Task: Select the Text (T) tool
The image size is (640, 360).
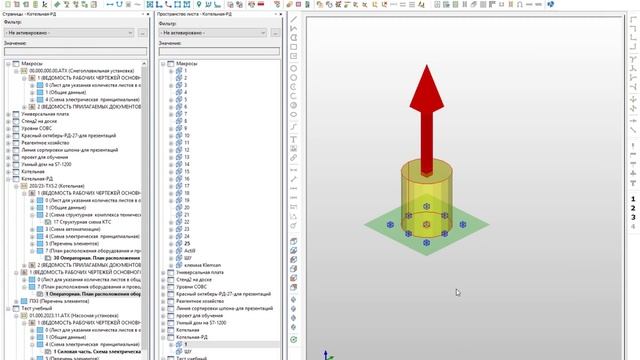Action: click(293, 140)
